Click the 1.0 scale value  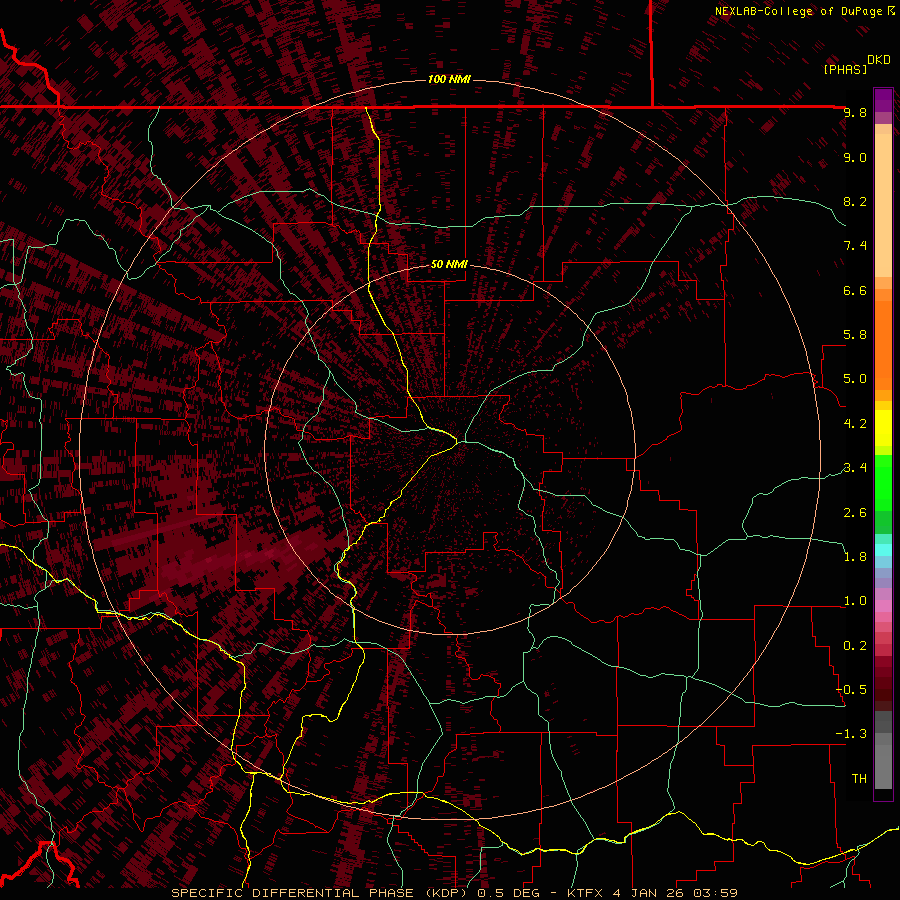point(855,601)
